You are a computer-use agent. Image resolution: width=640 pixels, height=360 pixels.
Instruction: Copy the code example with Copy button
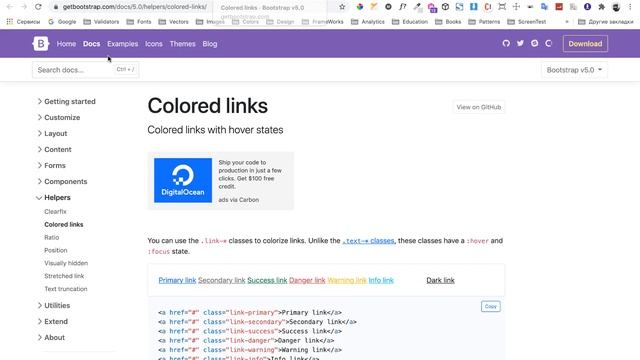(491, 306)
